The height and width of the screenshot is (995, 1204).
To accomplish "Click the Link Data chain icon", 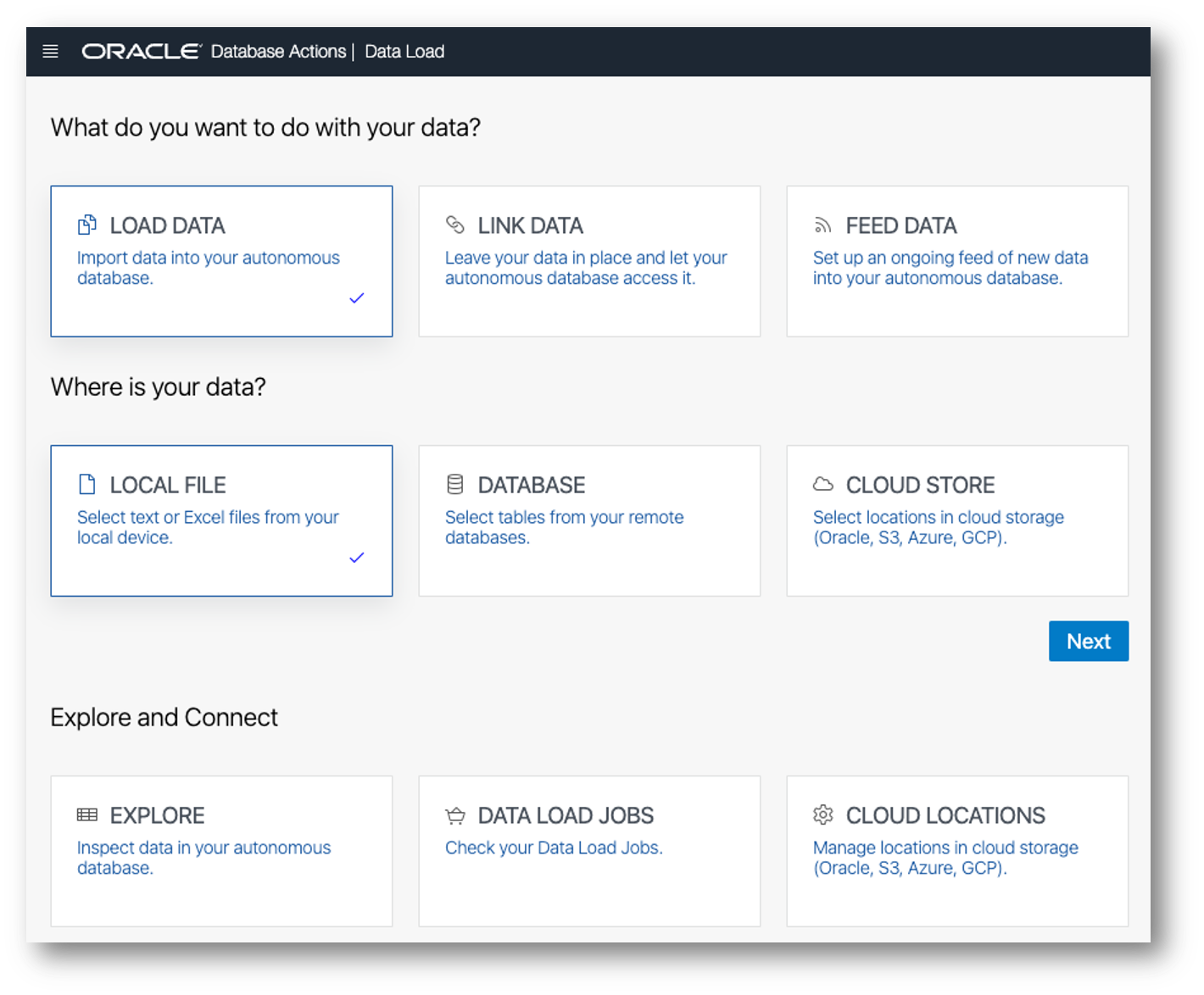I will 455,225.
